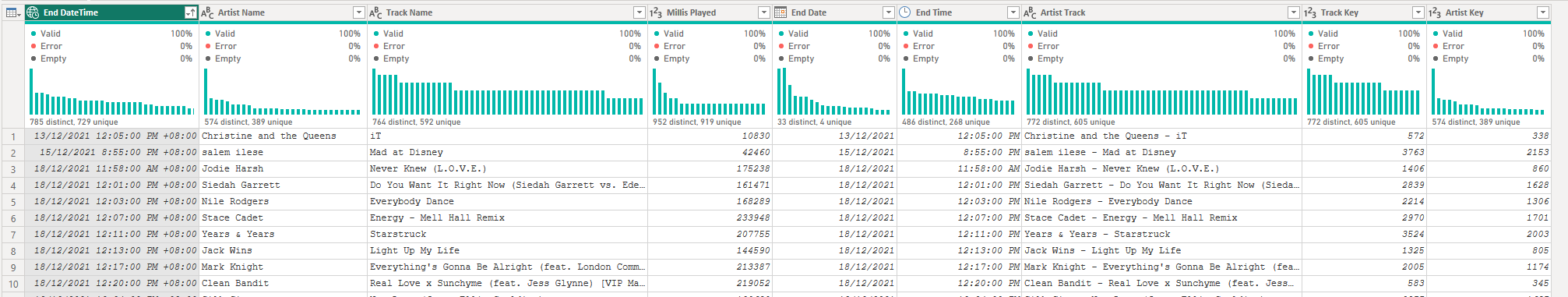Click the date/time zone type icon on End DateTime
The width and height of the screenshot is (1568, 297).
pos(33,12)
